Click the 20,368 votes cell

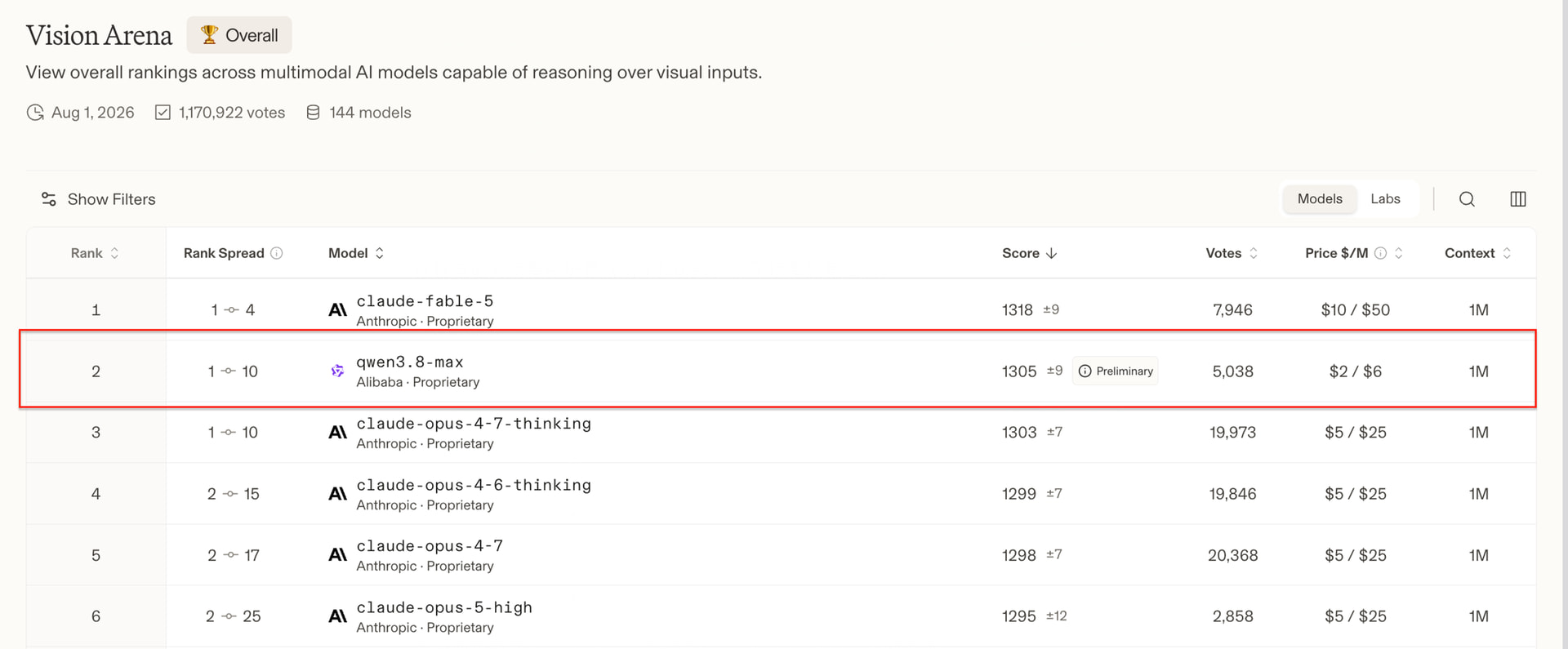tap(1232, 555)
